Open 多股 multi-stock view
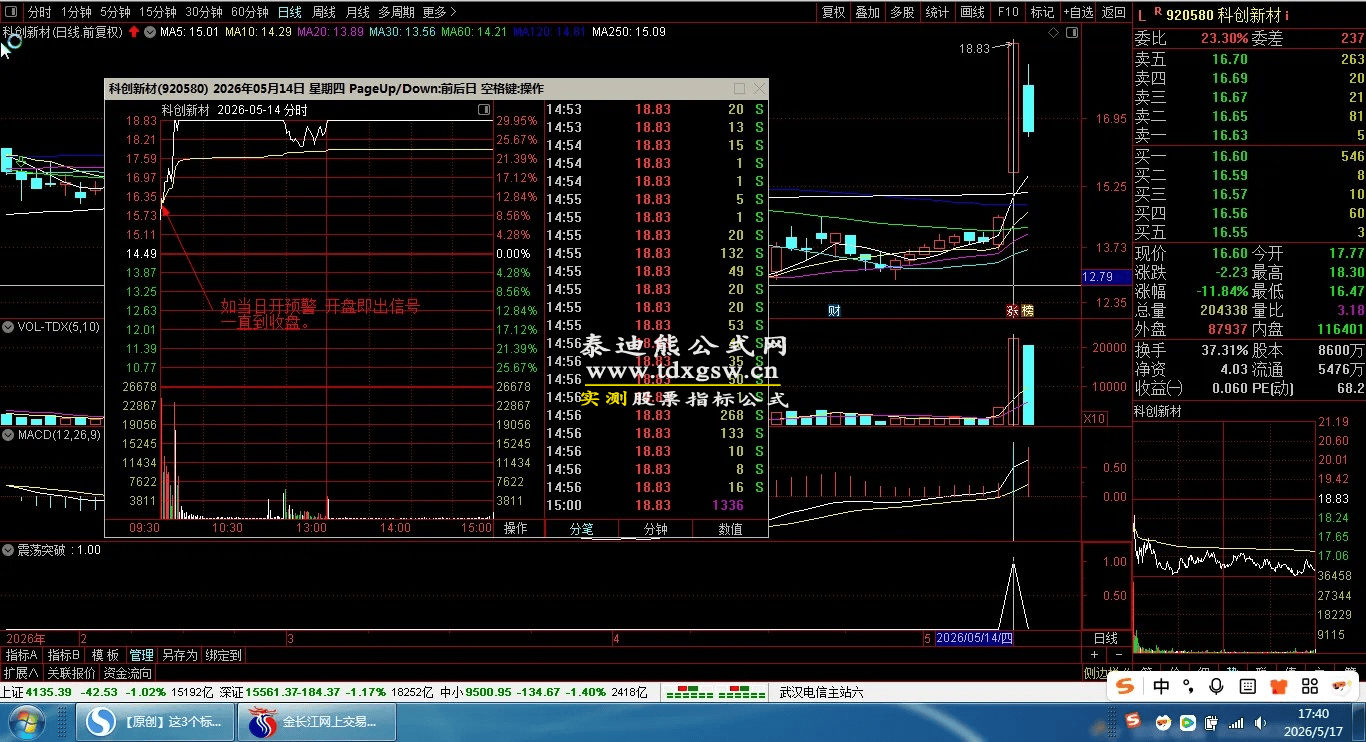Screen dimensions: 1366x742 coord(902,12)
